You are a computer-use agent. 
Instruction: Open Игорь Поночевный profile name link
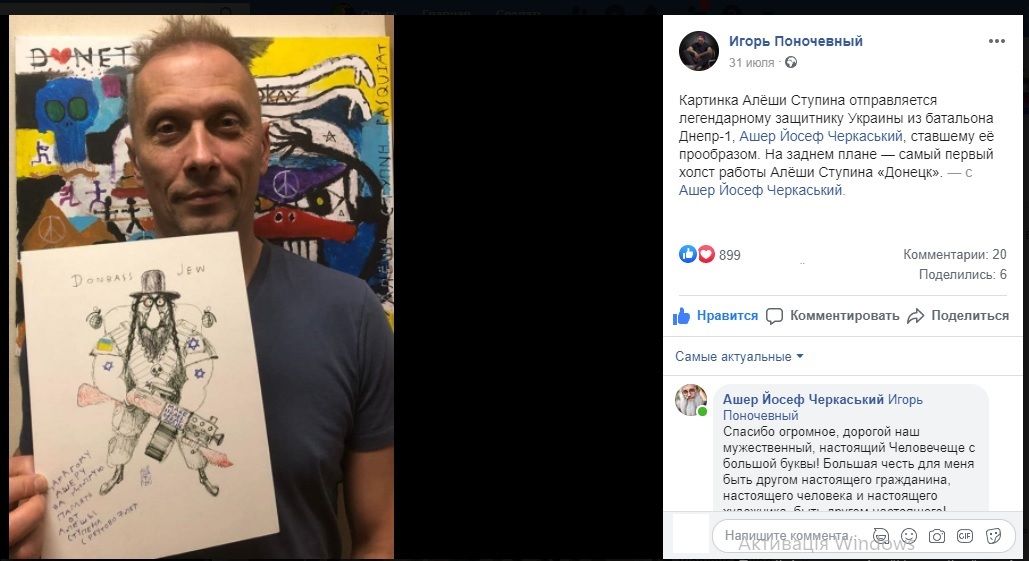795,41
